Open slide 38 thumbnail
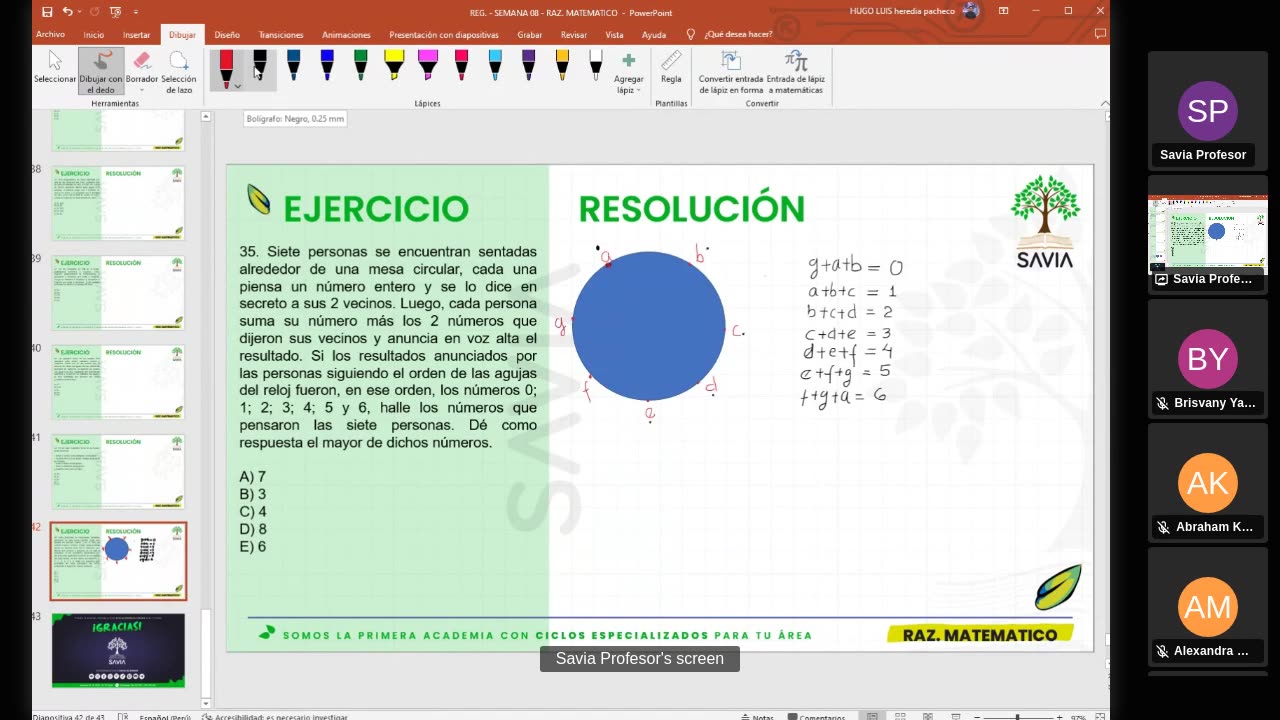 tap(118, 203)
